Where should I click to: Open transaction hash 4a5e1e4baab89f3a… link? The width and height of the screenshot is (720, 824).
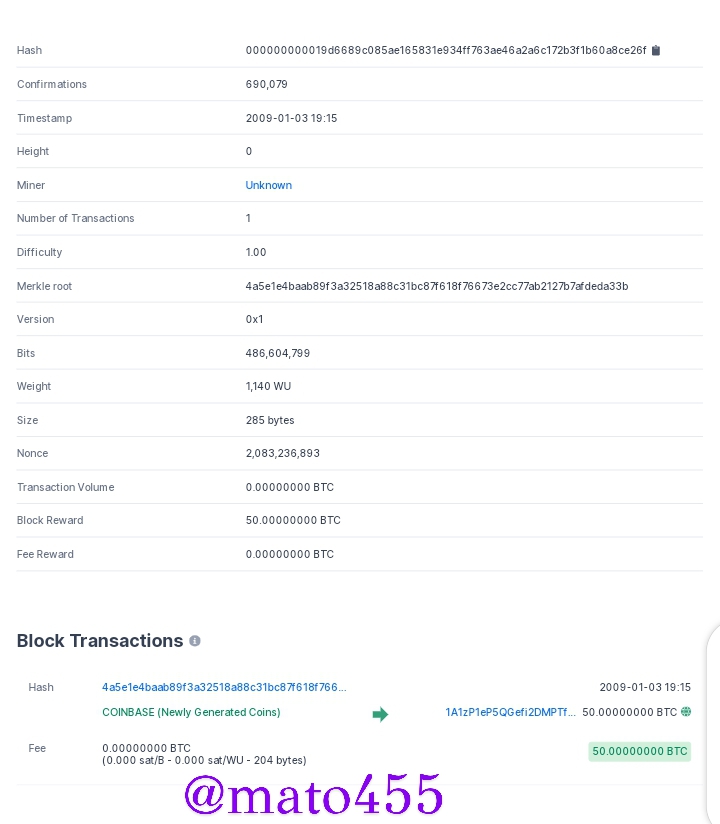tap(224, 687)
